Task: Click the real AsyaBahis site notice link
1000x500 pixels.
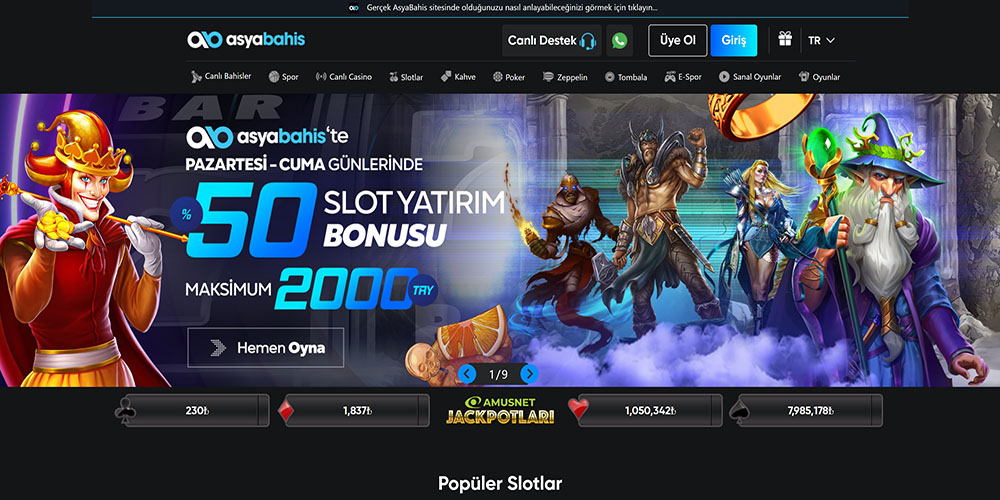Action: (504, 8)
